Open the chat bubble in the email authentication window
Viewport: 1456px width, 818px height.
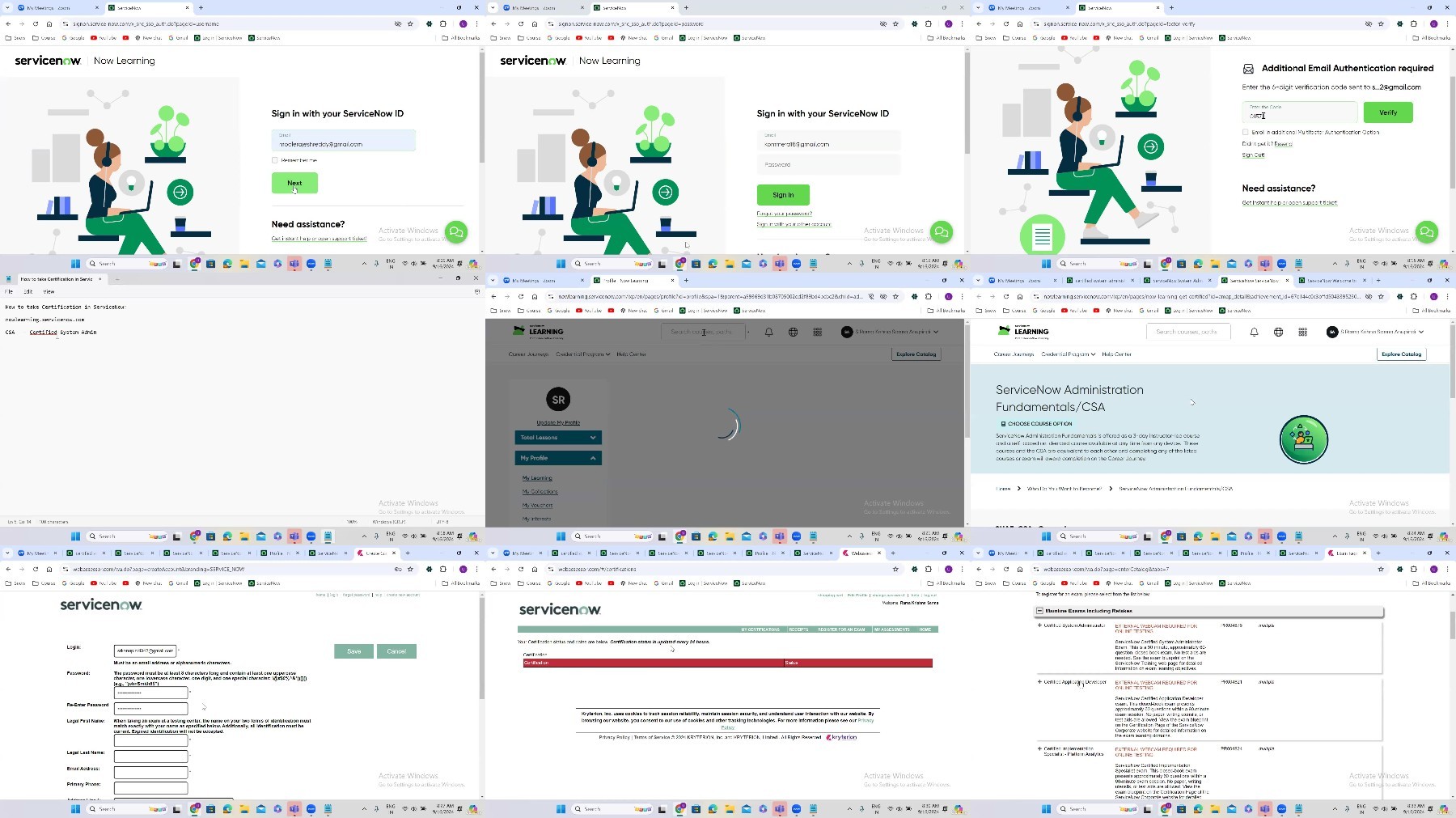tap(1427, 232)
